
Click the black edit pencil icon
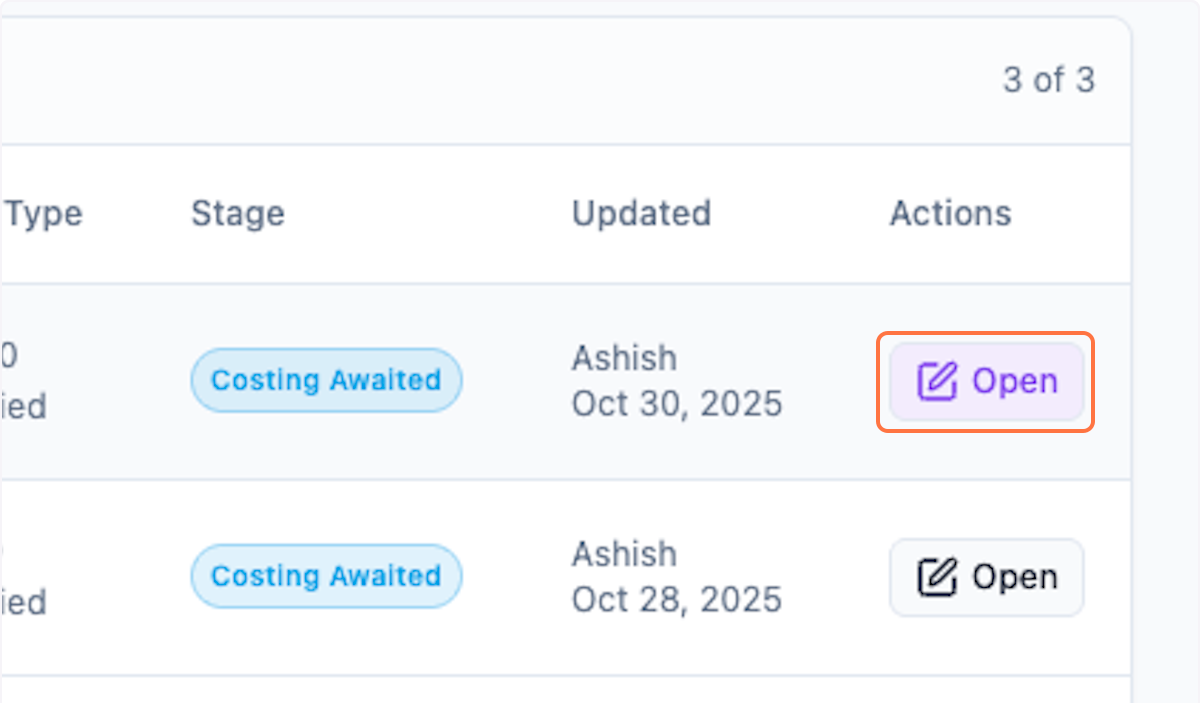937,578
